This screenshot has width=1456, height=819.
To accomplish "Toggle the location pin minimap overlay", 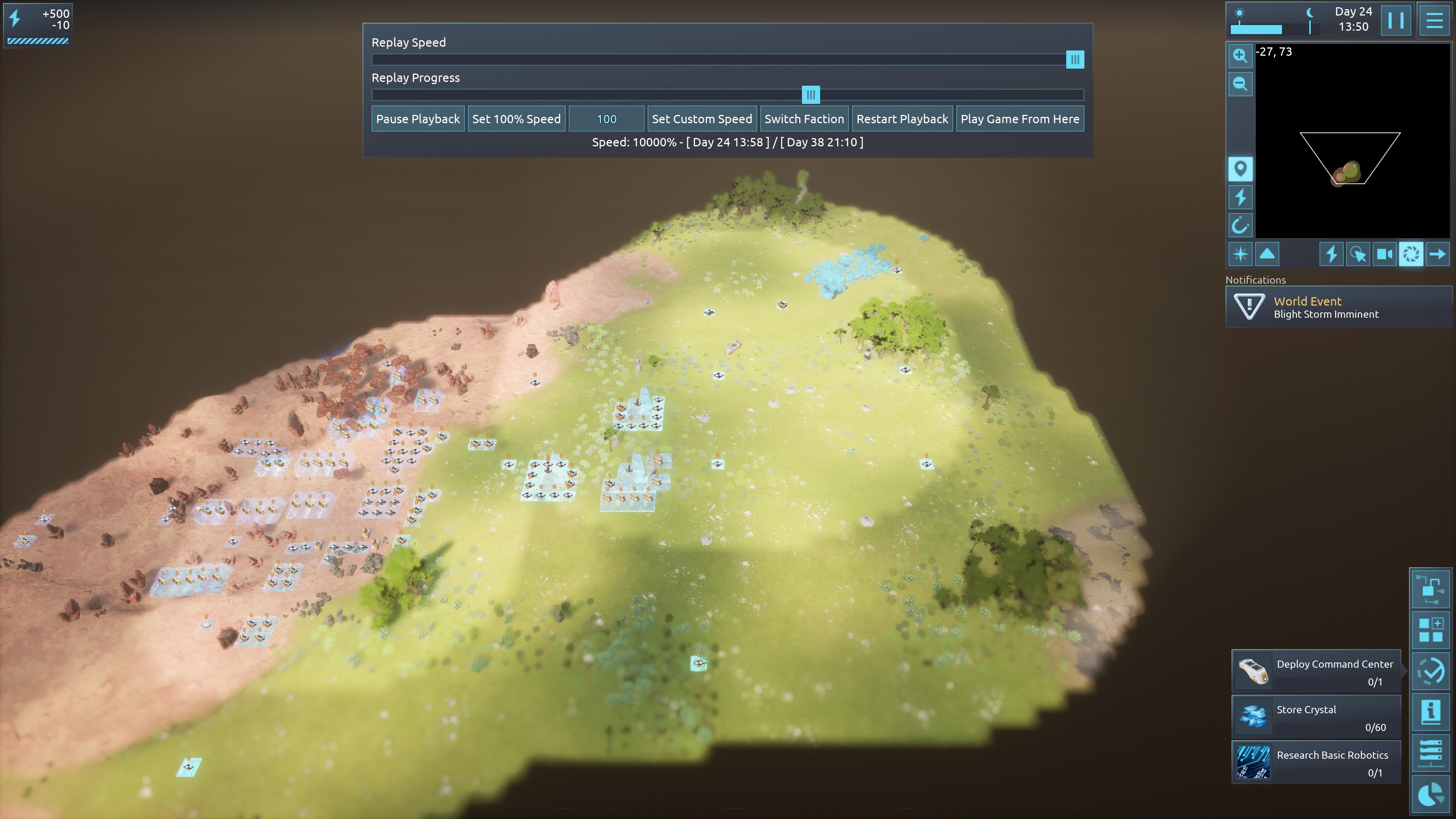I will click(1240, 169).
